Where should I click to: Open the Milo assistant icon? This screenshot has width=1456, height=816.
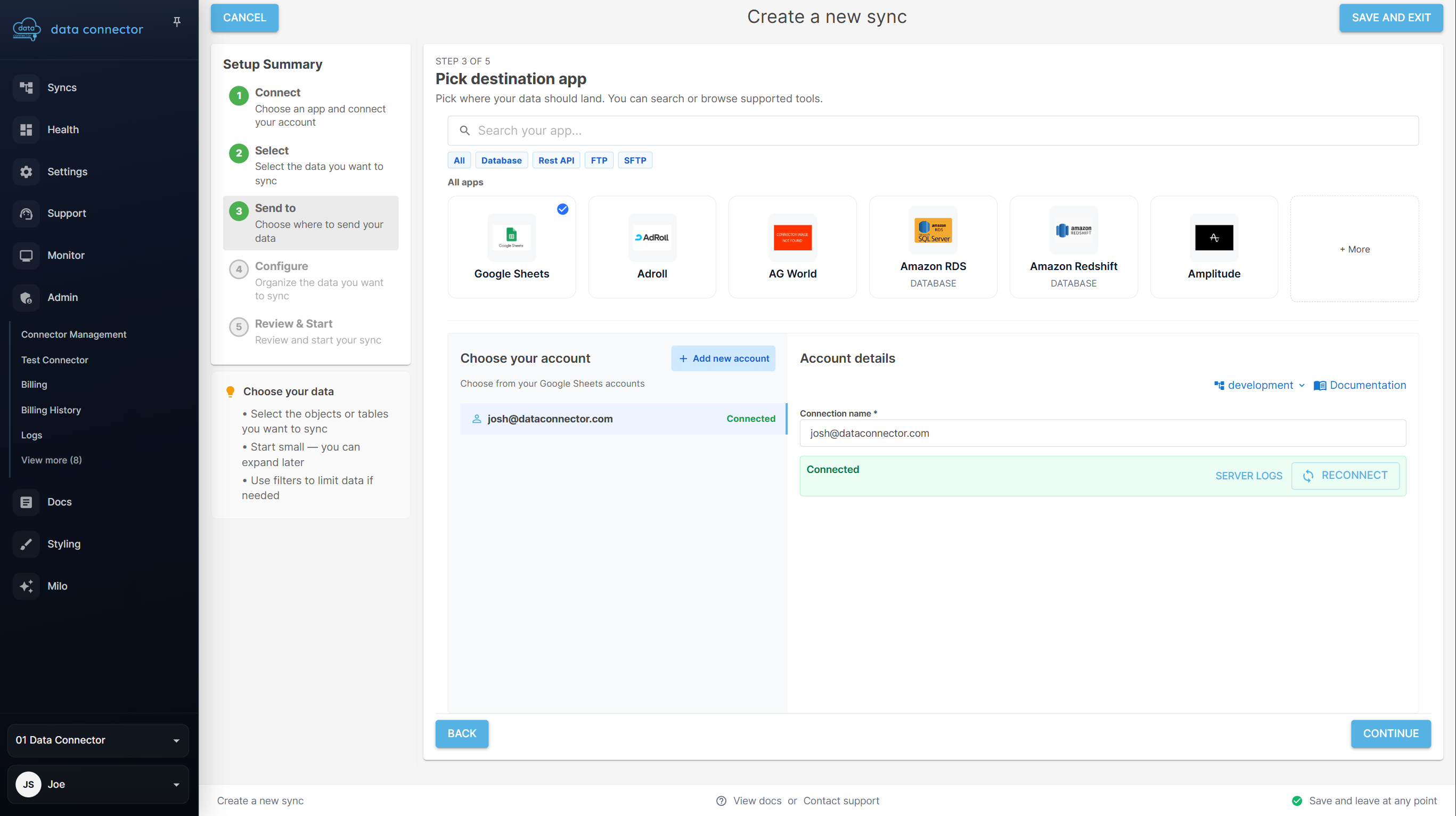click(x=26, y=586)
